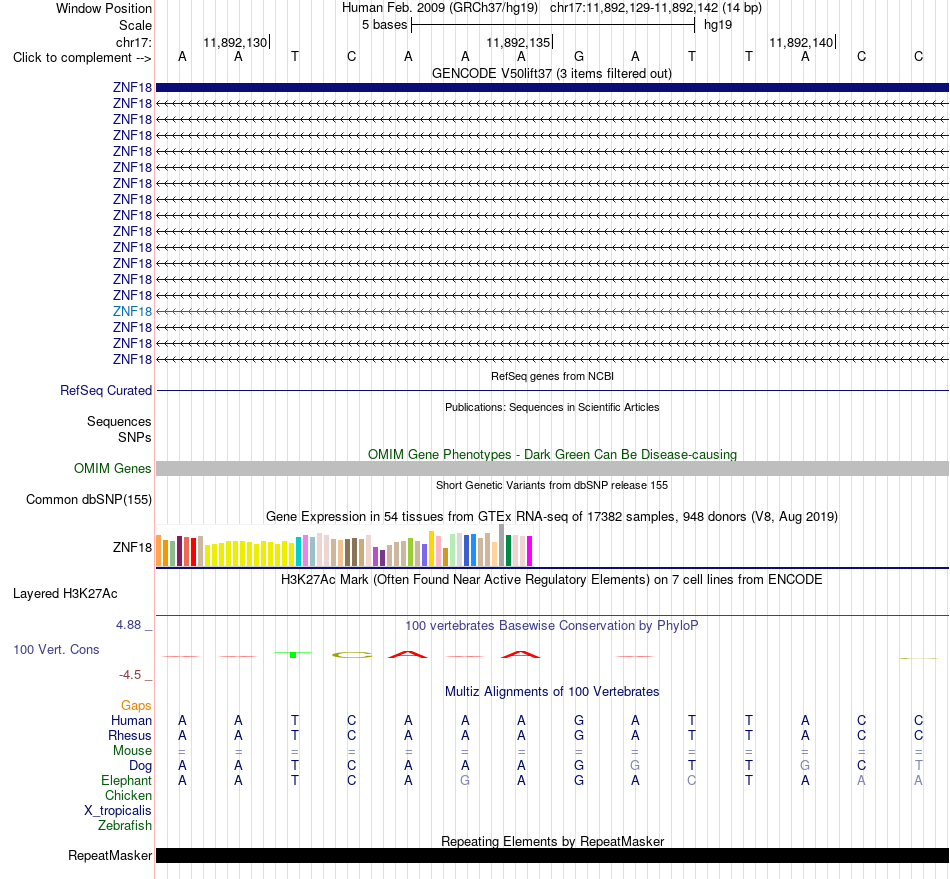950x879 pixels.
Task: Open 'Multiz Alignments of 100 Vertebrates' title
Action: pos(552,692)
